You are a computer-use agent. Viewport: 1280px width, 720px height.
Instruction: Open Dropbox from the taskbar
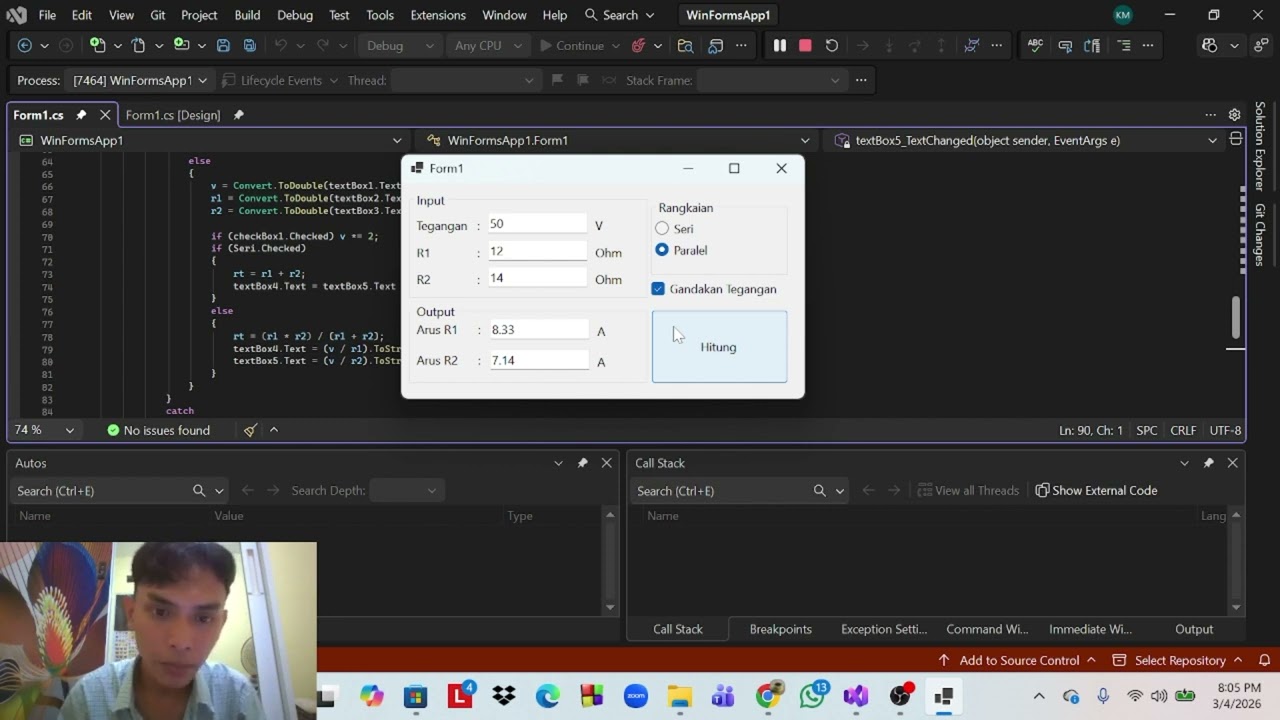click(504, 696)
